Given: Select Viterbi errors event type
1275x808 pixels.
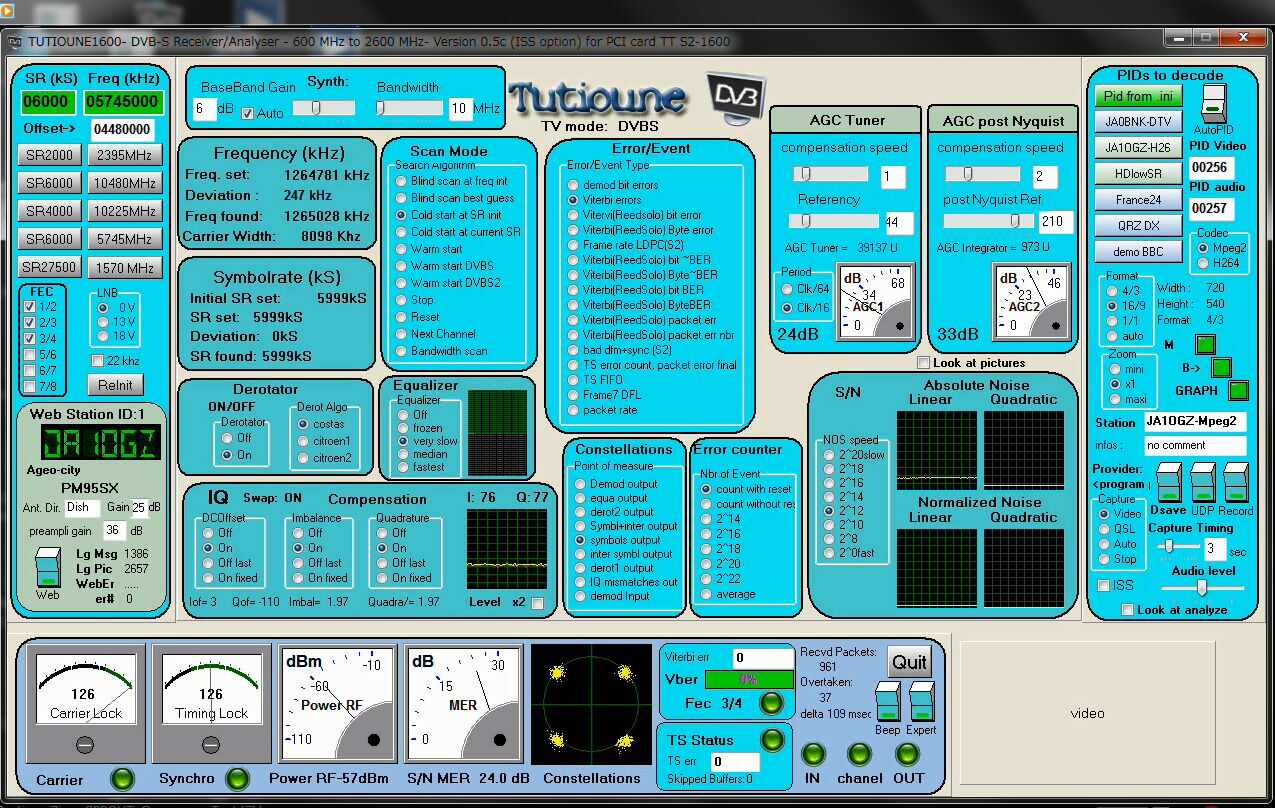Looking at the screenshot, I should 573,200.
